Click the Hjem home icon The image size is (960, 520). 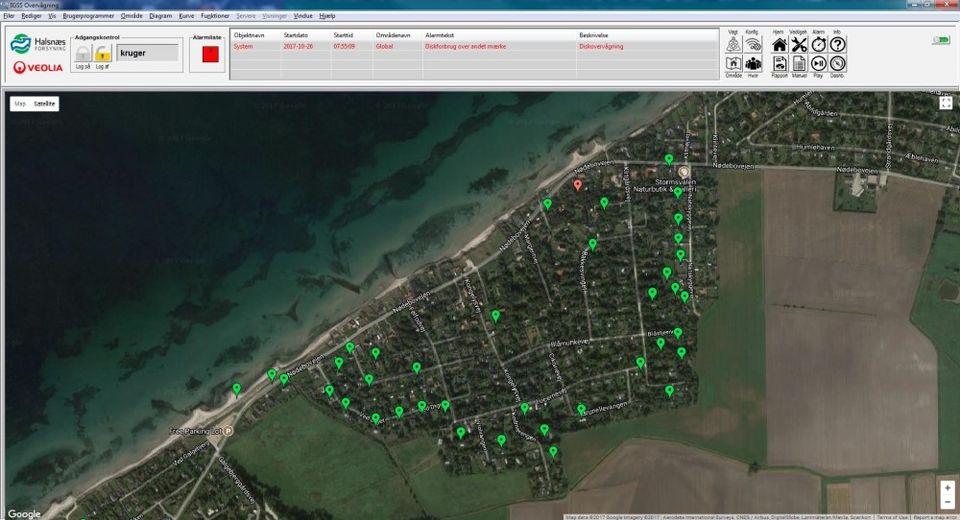tap(779, 44)
